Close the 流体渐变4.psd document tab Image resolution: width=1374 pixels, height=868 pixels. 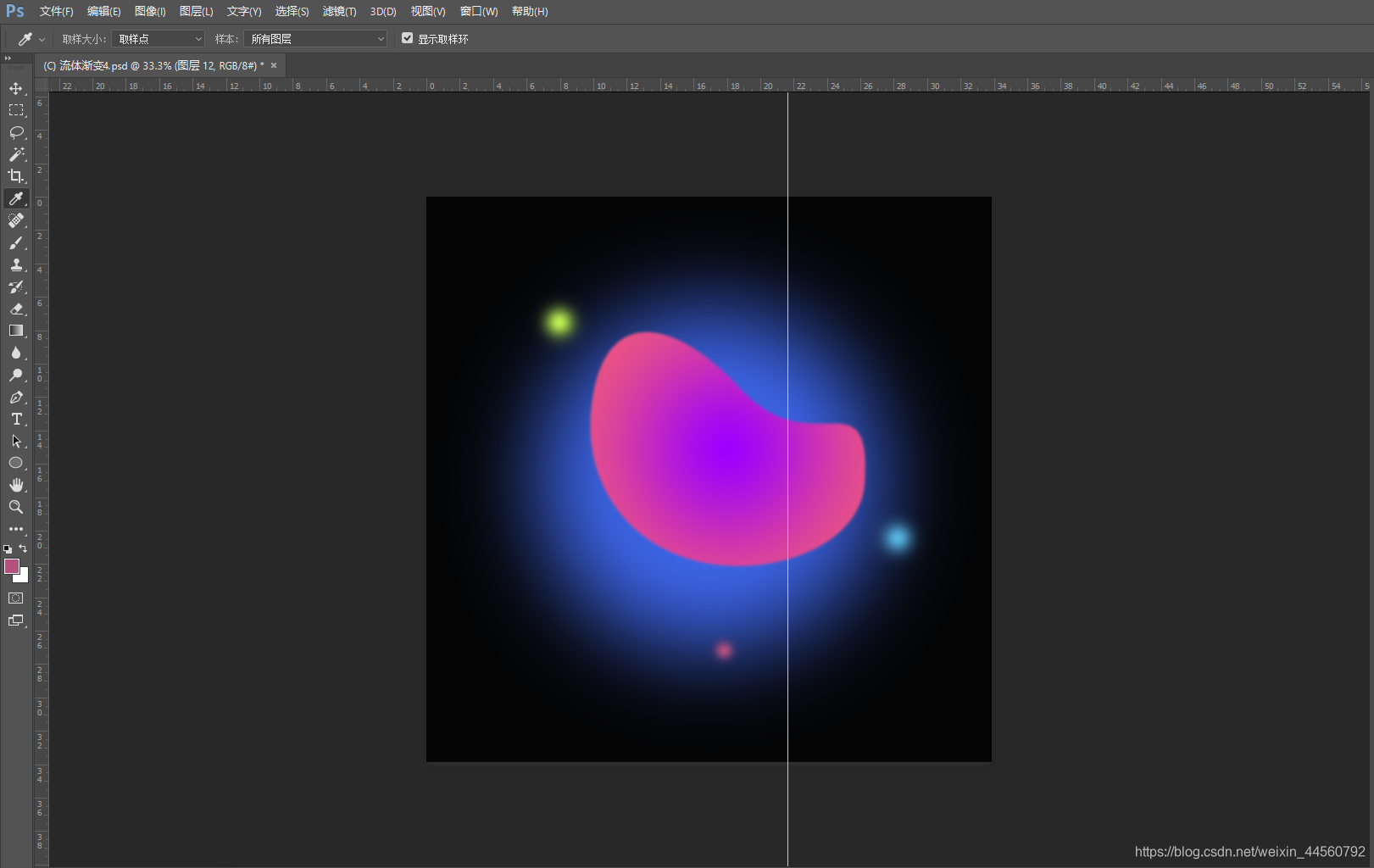point(274,65)
